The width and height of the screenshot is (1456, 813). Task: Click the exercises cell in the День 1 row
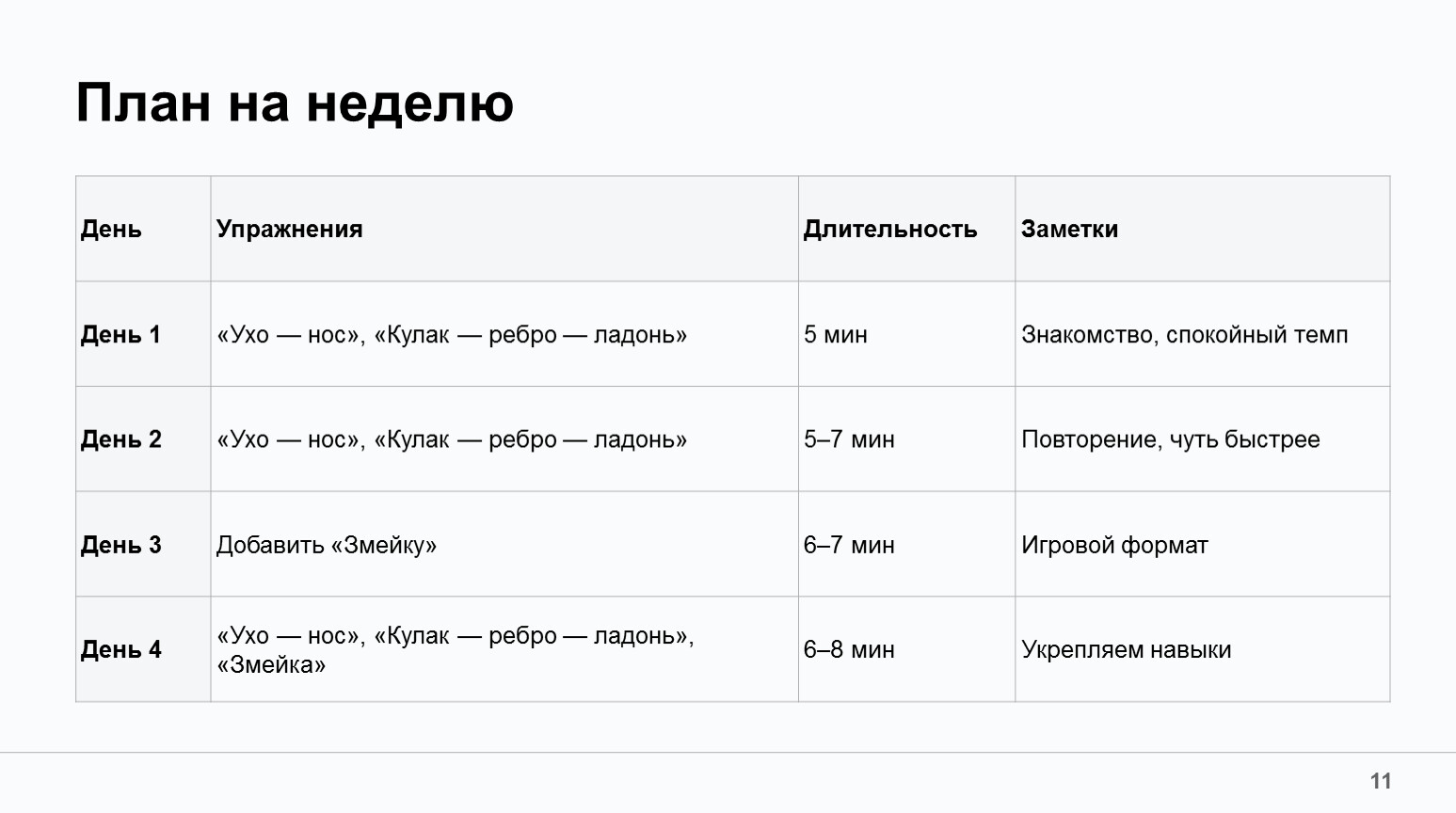pyautogui.click(x=452, y=334)
